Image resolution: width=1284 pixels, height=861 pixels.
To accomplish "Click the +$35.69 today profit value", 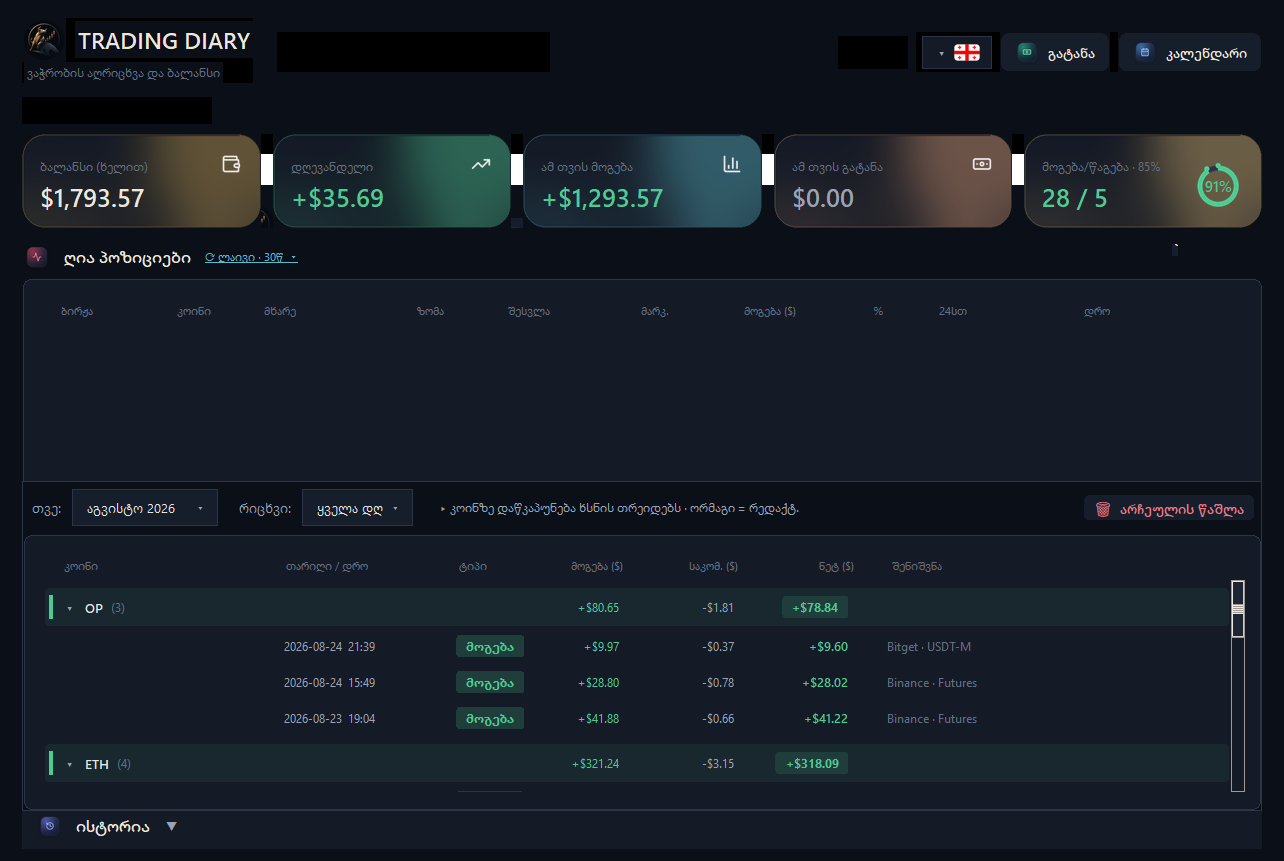I will pyautogui.click(x=338, y=198).
